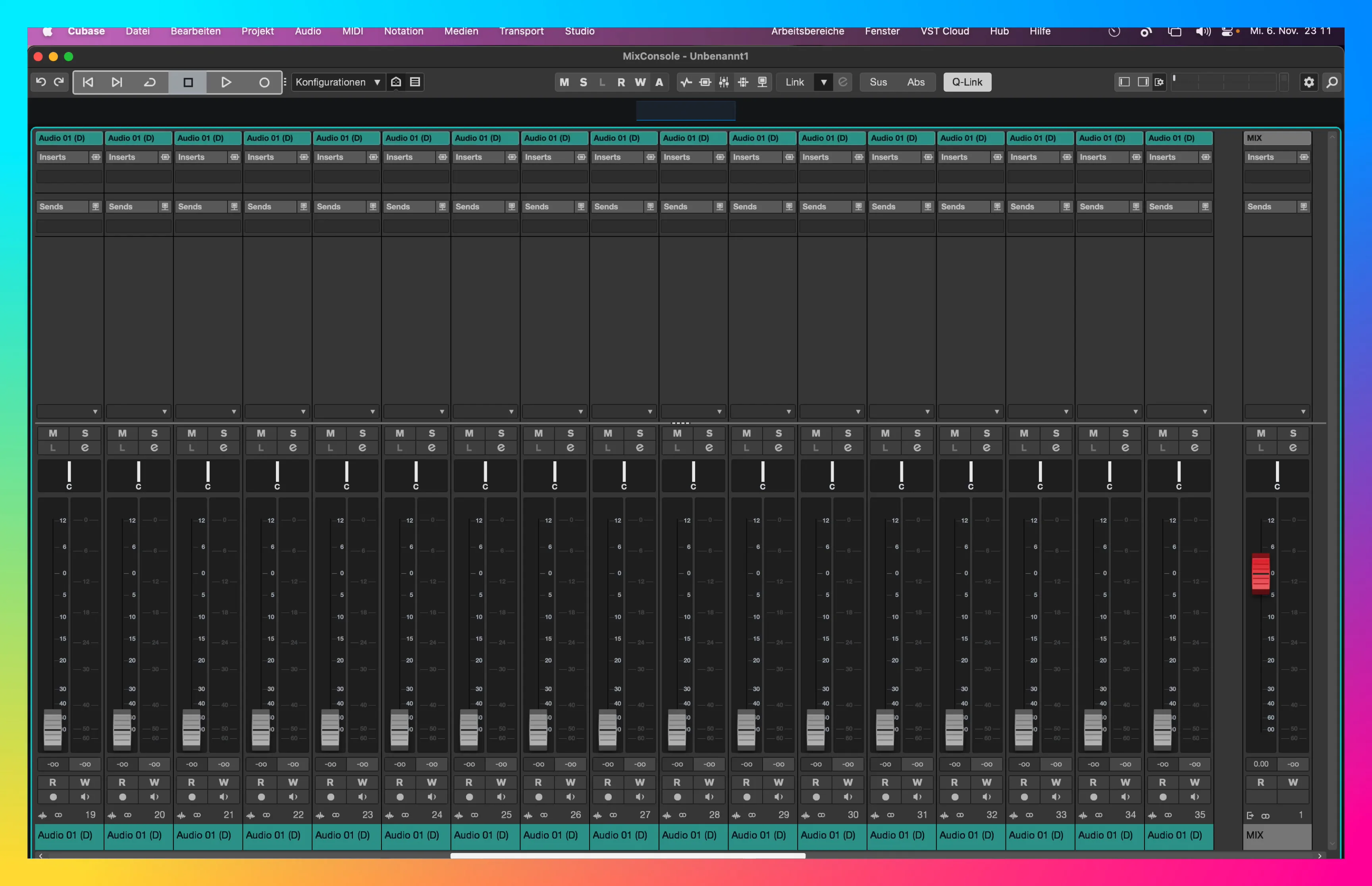
Task: Open the search magnifier in MixConsole toolbar
Action: click(1332, 82)
